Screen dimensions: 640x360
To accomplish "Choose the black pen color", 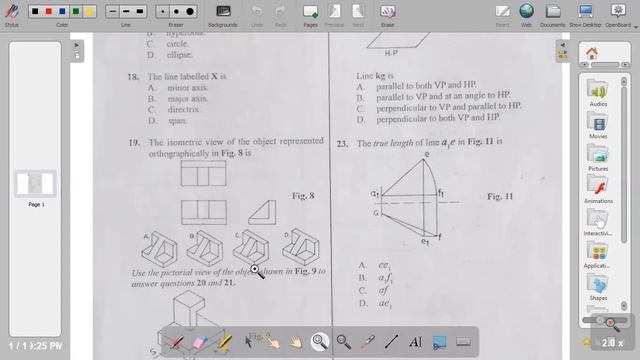I will tap(35, 11).
